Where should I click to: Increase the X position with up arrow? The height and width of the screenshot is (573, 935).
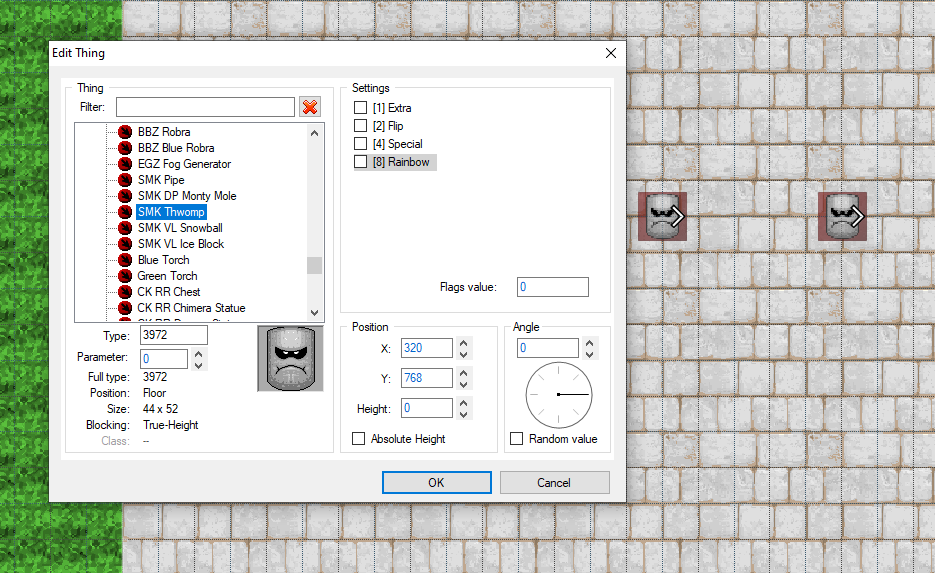click(463, 343)
